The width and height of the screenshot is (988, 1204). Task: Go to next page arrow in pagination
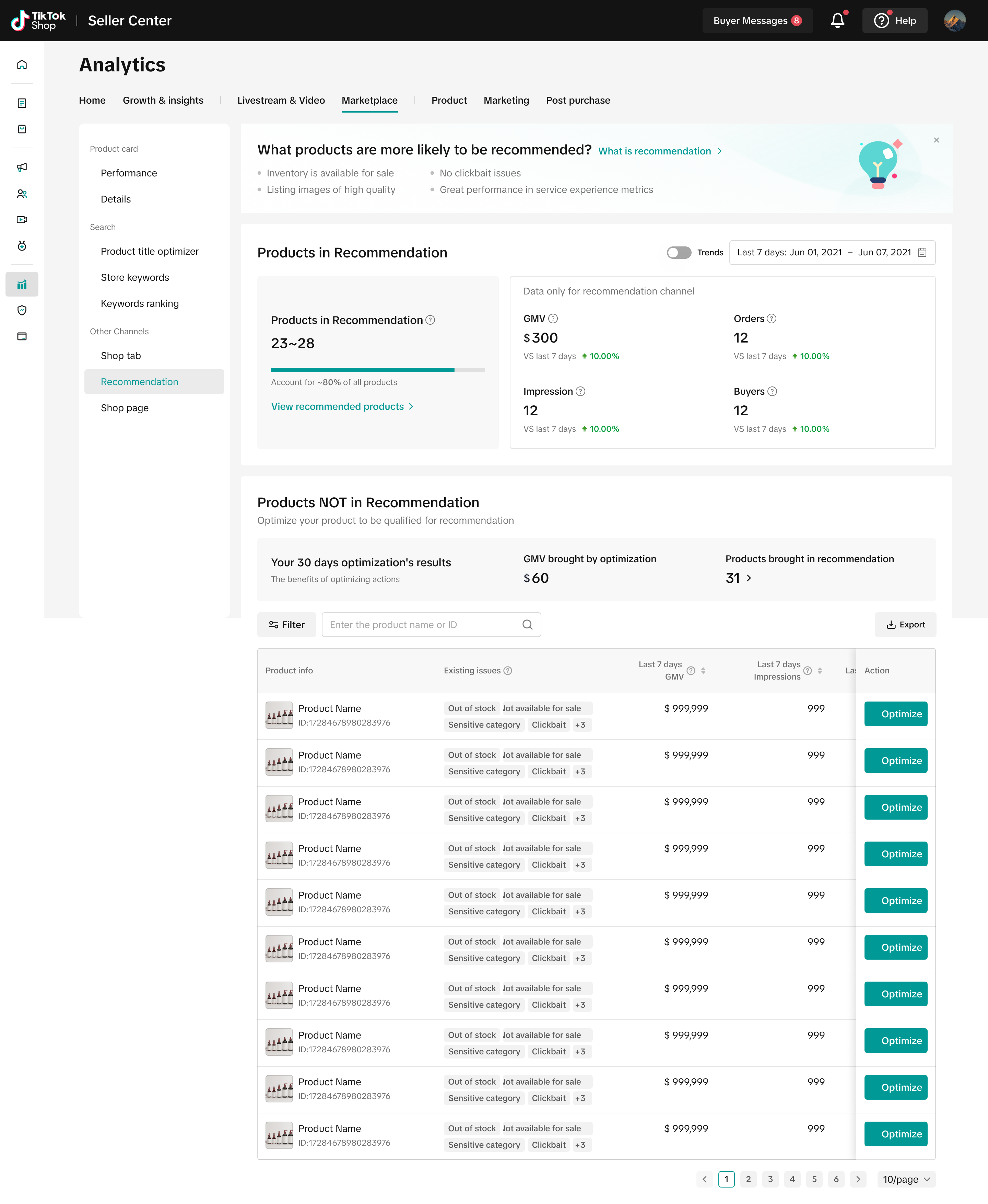(x=858, y=1179)
